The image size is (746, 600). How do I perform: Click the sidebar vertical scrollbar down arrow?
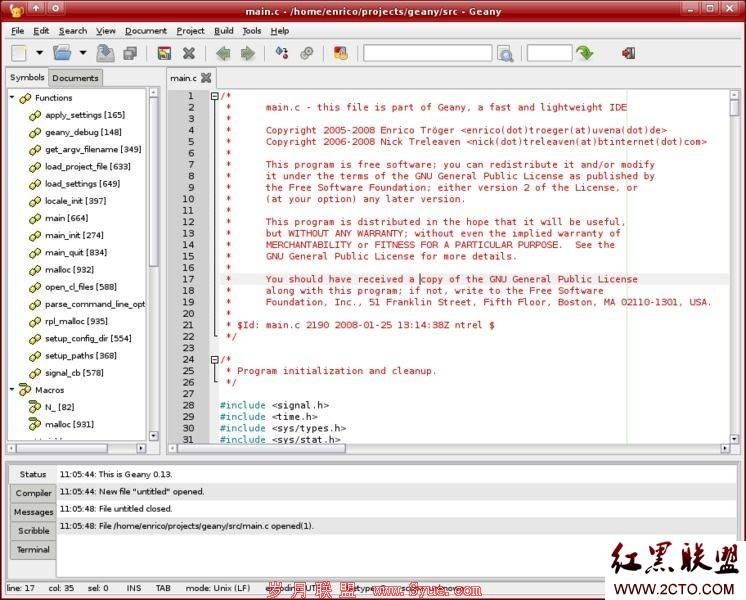tap(153, 435)
